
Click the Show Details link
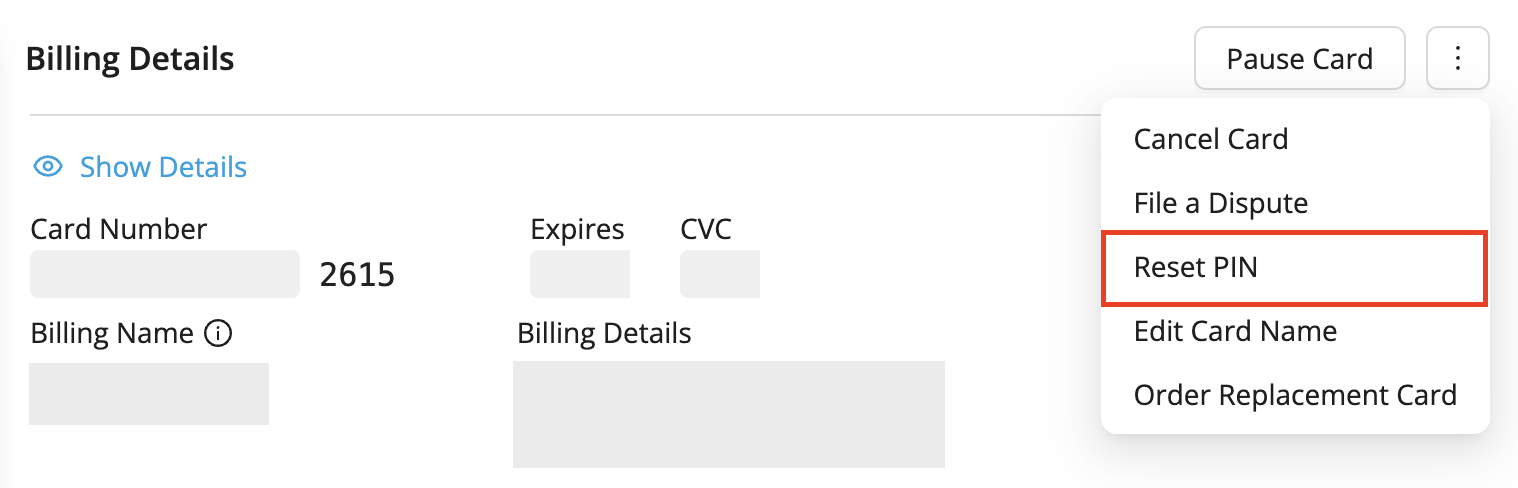pos(163,167)
